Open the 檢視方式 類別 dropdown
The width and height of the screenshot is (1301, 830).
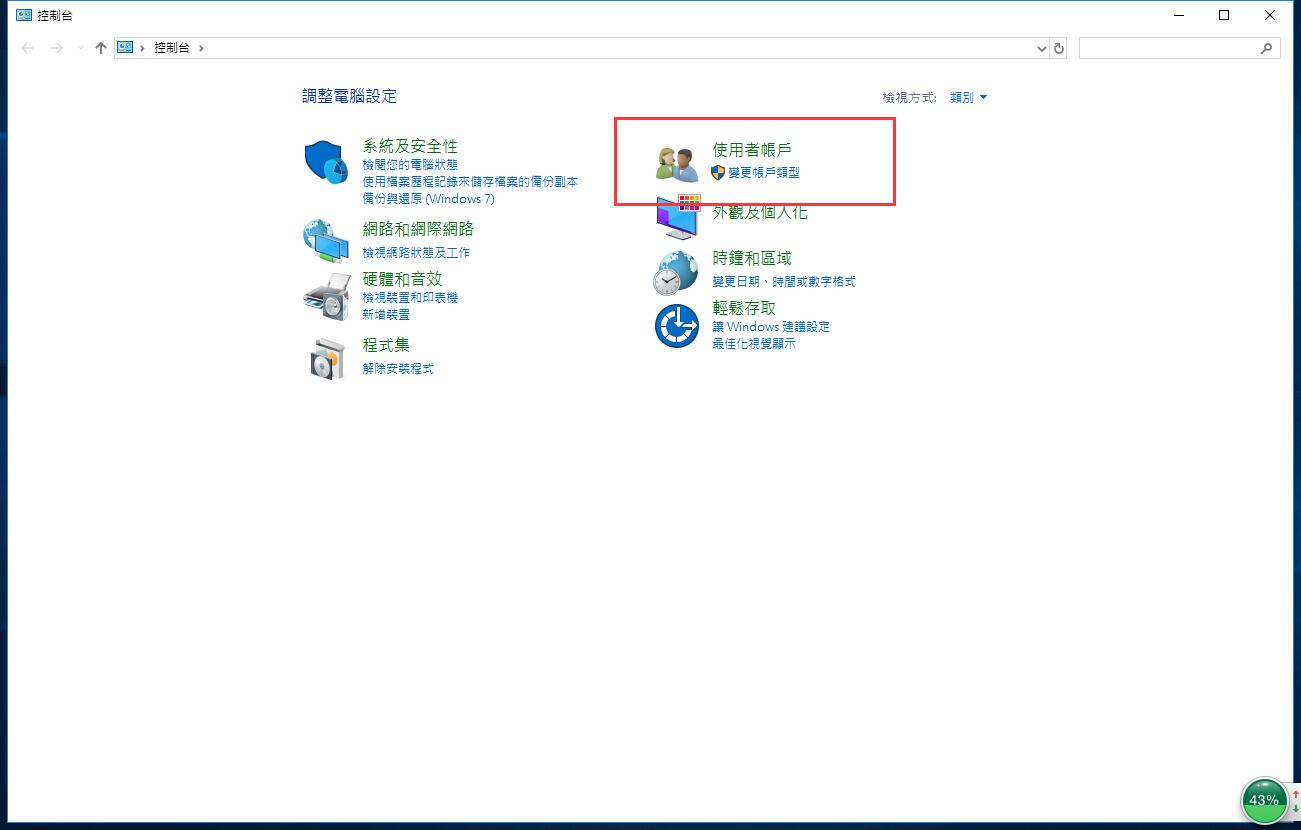click(968, 97)
